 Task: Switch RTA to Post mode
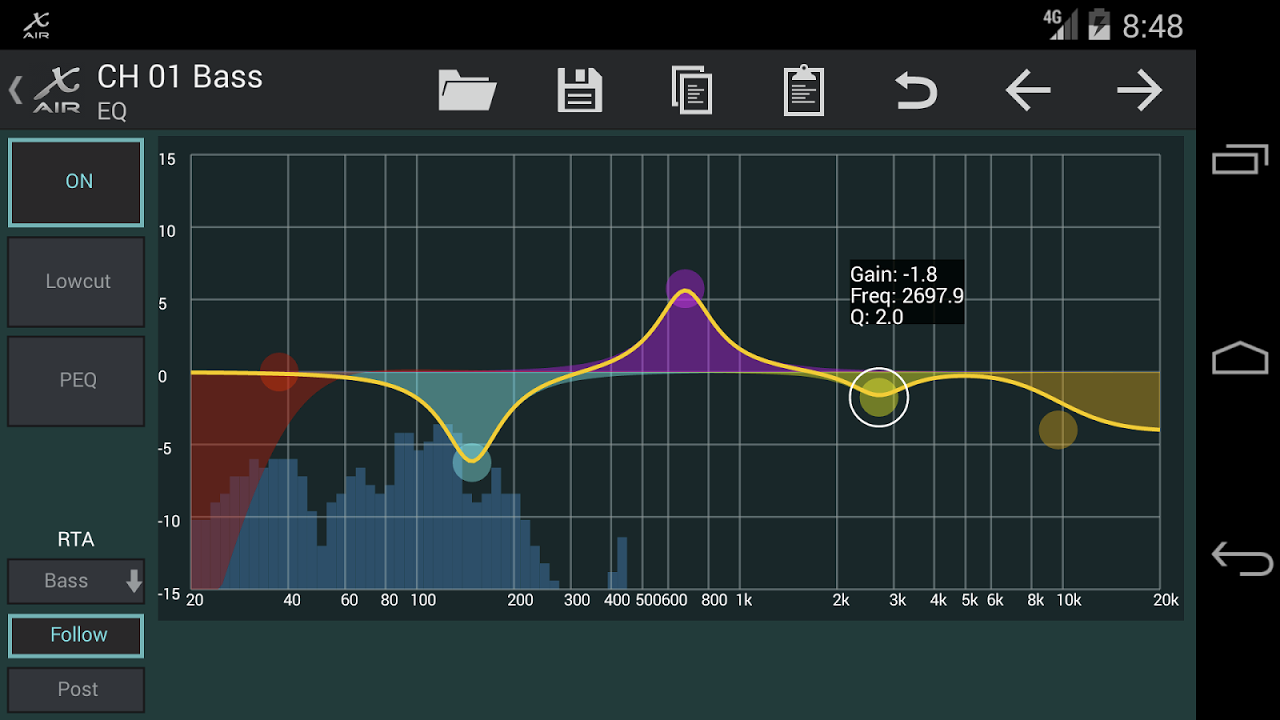click(76, 689)
